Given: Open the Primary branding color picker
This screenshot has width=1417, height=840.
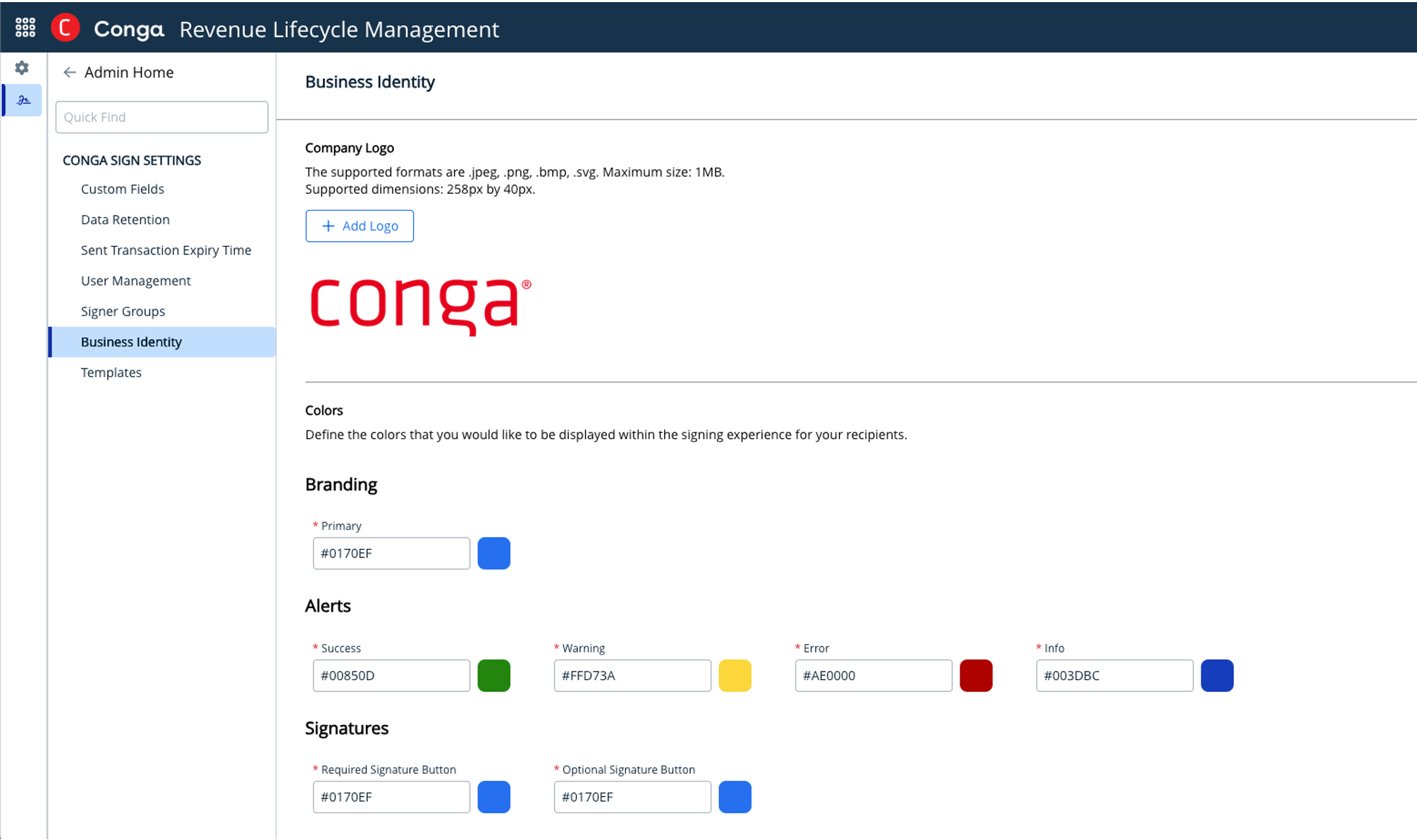Looking at the screenshot, I should pos(493,553).
